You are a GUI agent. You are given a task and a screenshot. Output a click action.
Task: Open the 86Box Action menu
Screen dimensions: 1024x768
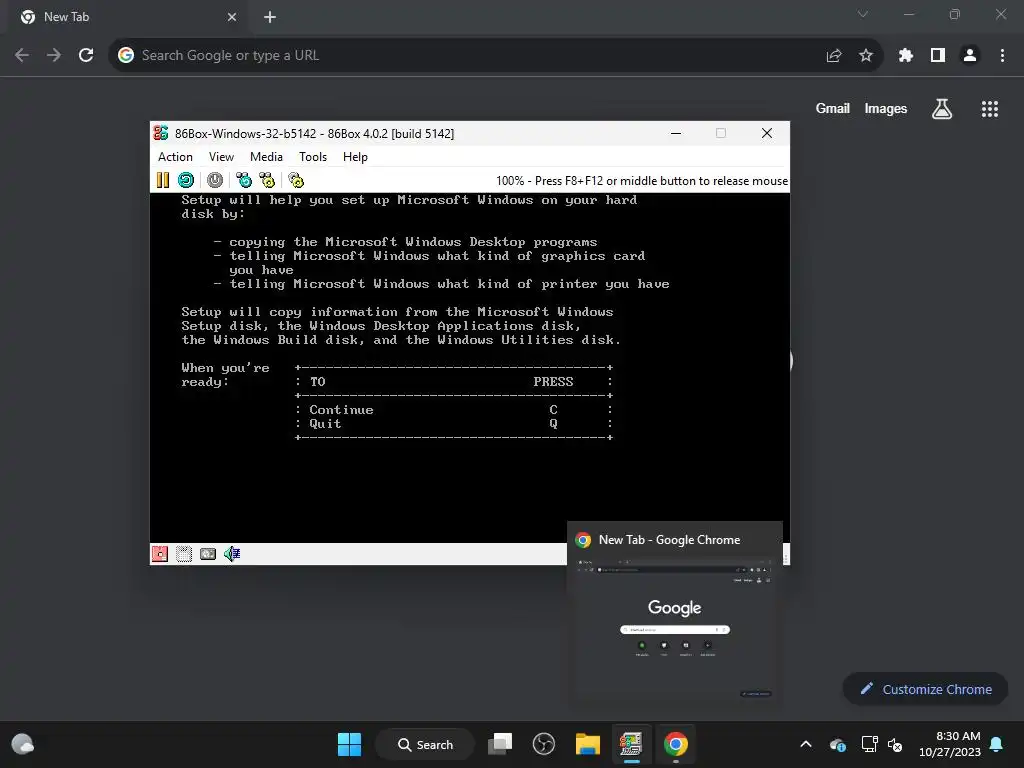[x=175, y=157]
